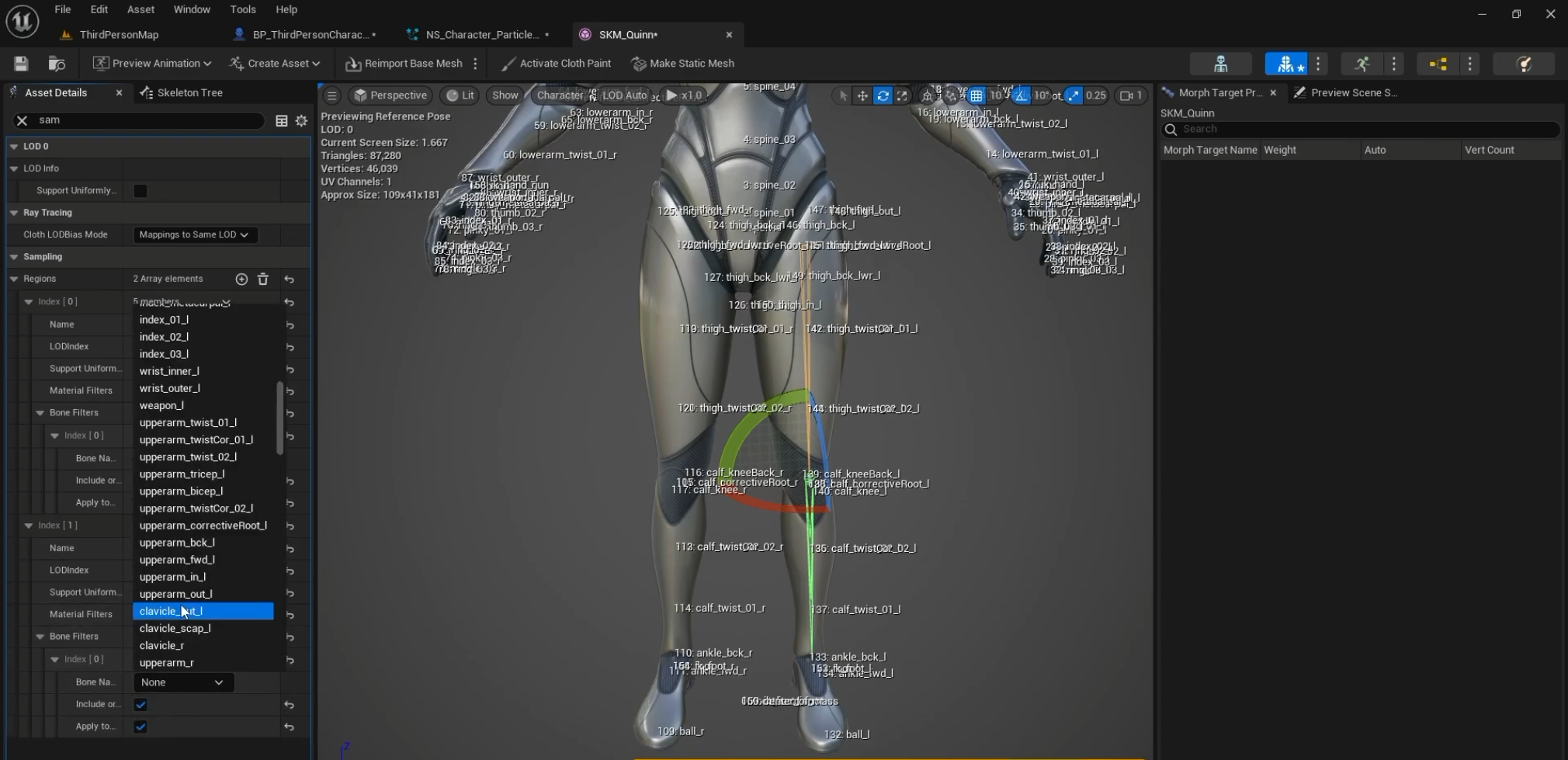Open the Bone Name 'None' dropdown
1568x760 pixels.
[183, 682]
